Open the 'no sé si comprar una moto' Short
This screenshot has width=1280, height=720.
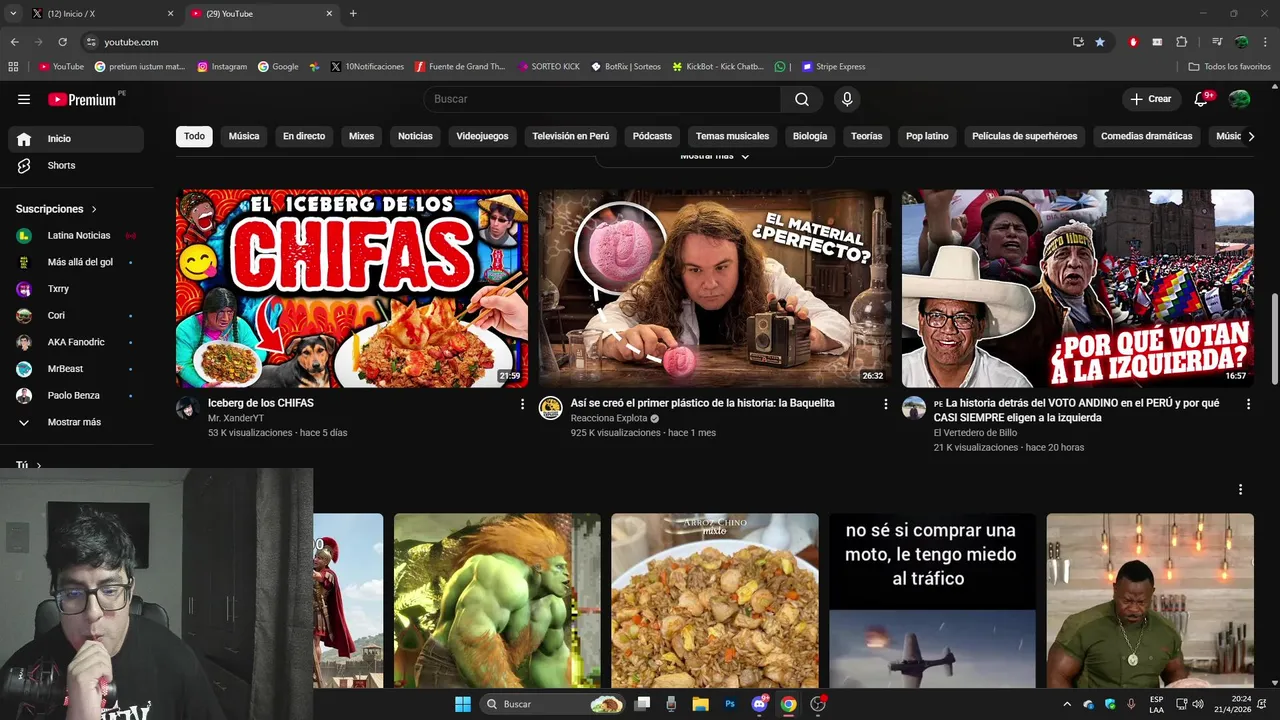pos(932,600)
